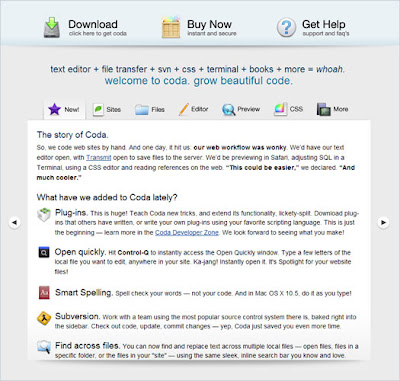Click the pencil Editor icon
The height and width of the screenshot is (381, 400).
[x=184, y=109]
